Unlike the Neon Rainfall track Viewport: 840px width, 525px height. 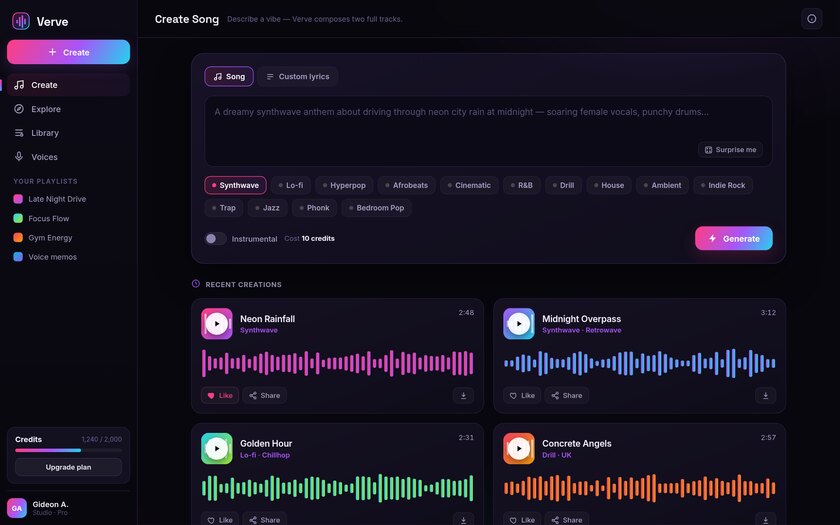[220, 395]
